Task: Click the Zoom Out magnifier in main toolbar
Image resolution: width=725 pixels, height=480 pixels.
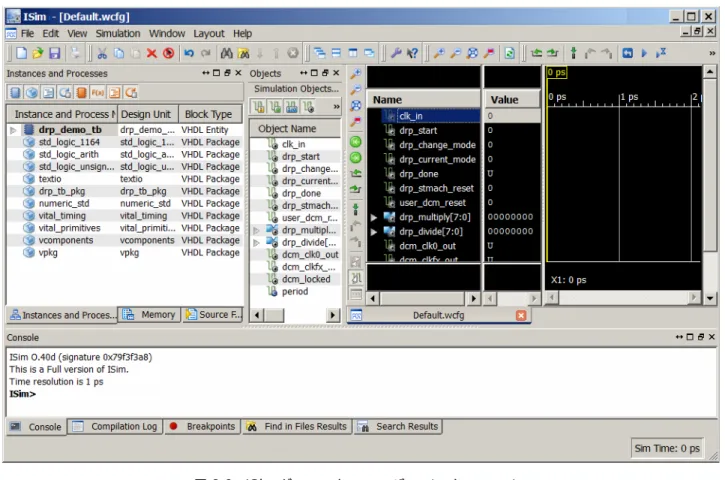Action: tap(455, 53)
